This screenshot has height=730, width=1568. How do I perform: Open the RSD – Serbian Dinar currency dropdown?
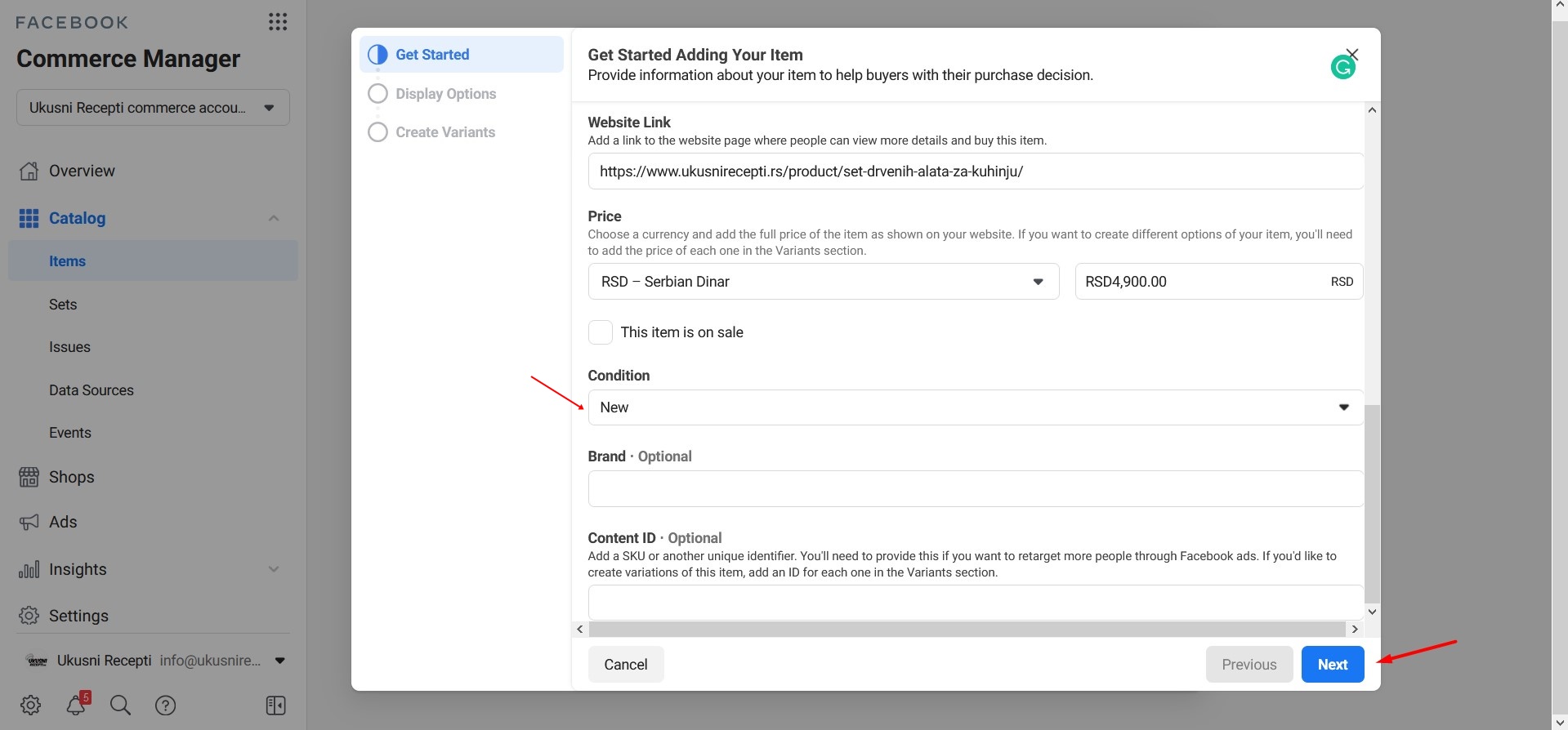[823, 282]
